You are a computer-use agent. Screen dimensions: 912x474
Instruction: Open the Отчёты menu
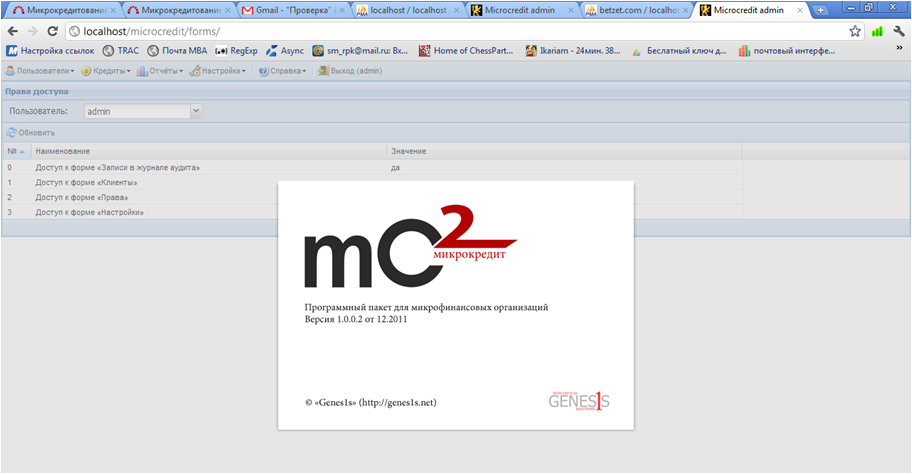coord(160,71)
